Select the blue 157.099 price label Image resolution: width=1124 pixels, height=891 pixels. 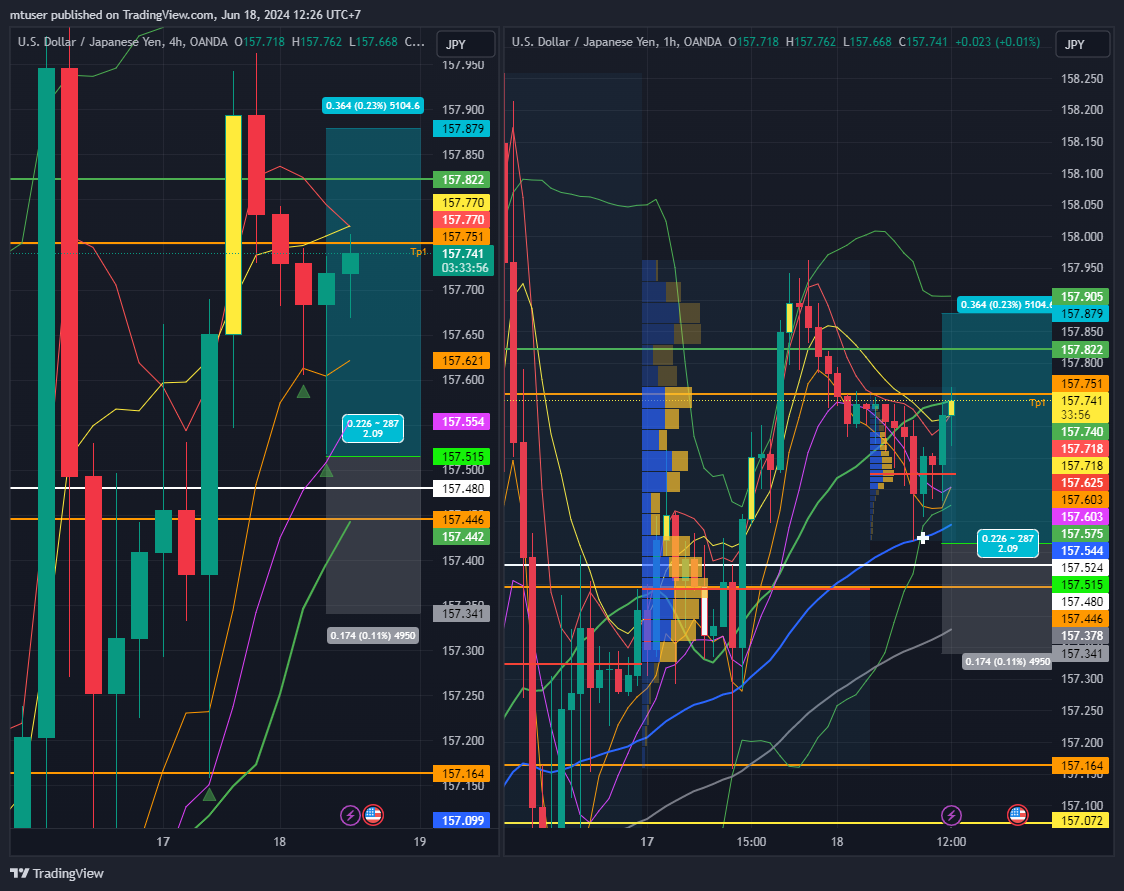click(x=462, y=820)
